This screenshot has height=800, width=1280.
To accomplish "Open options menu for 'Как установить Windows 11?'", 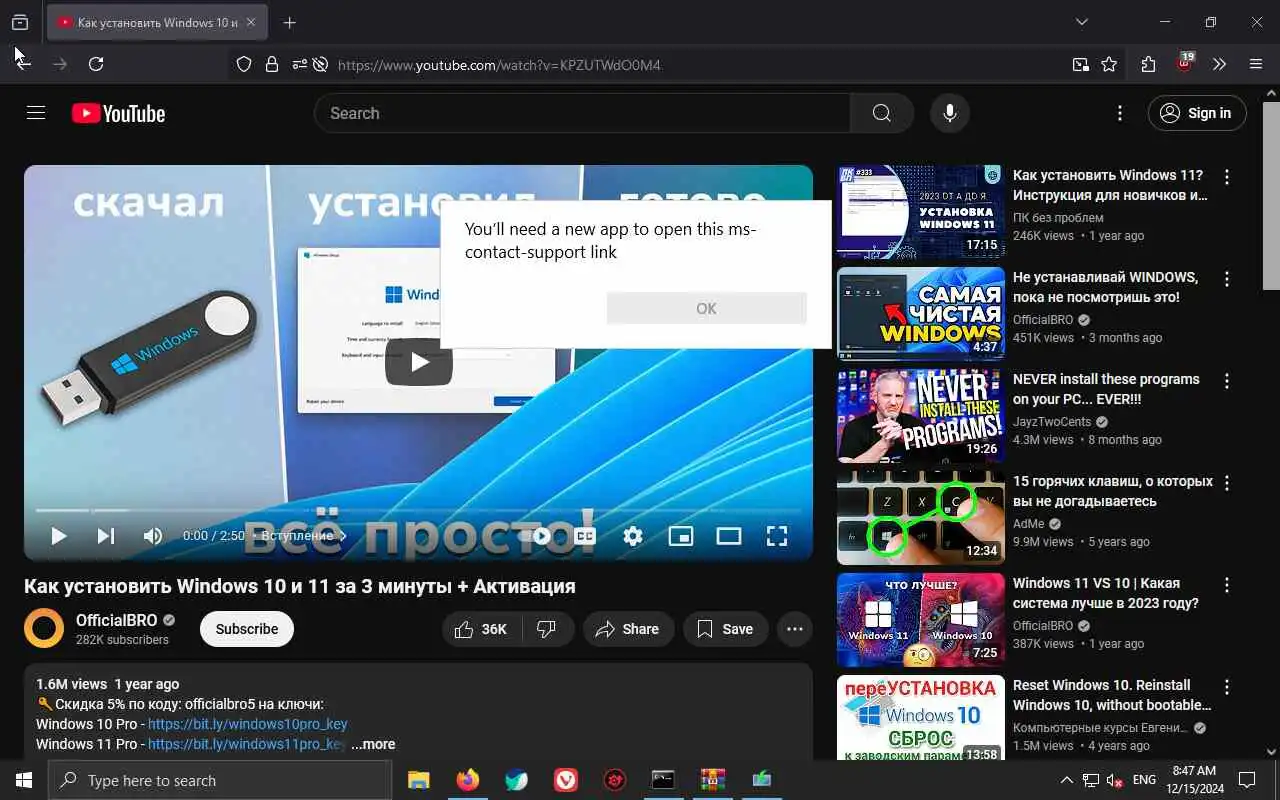I will point(1227,177).
